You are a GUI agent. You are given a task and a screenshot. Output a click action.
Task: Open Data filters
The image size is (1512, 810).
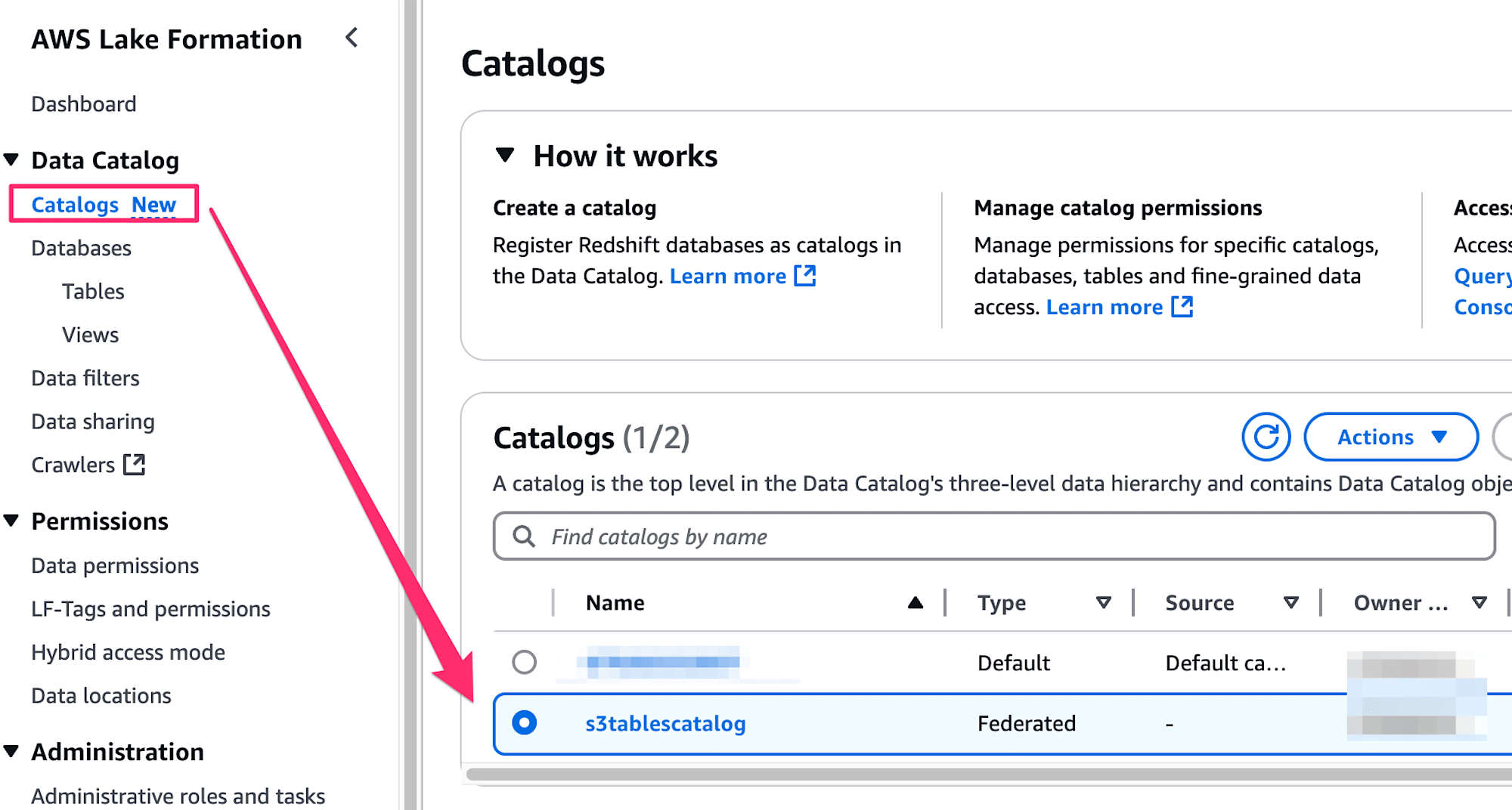pyautogui.click(x=85, y=378)
